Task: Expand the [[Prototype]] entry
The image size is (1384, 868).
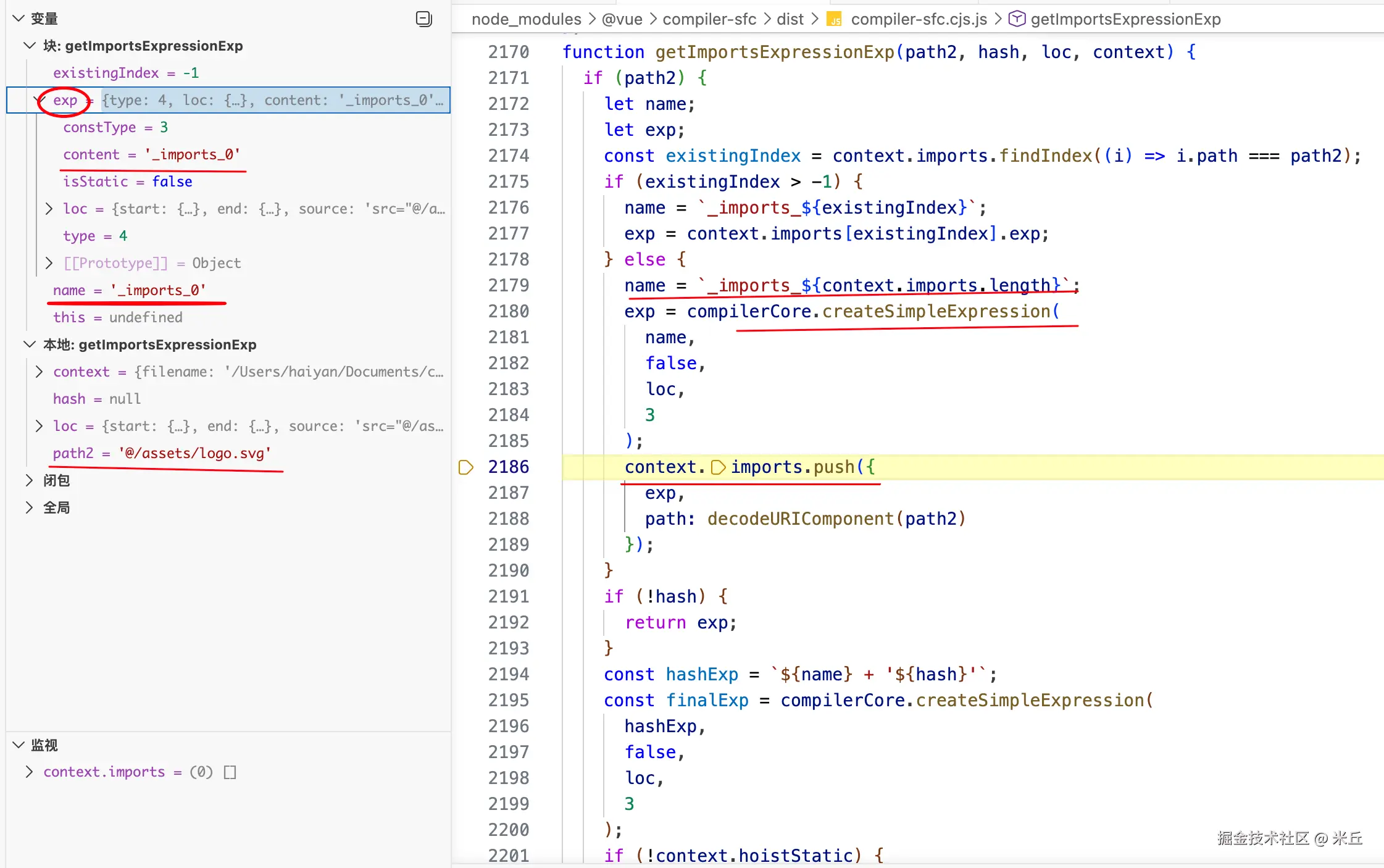Action: [49, 264]
